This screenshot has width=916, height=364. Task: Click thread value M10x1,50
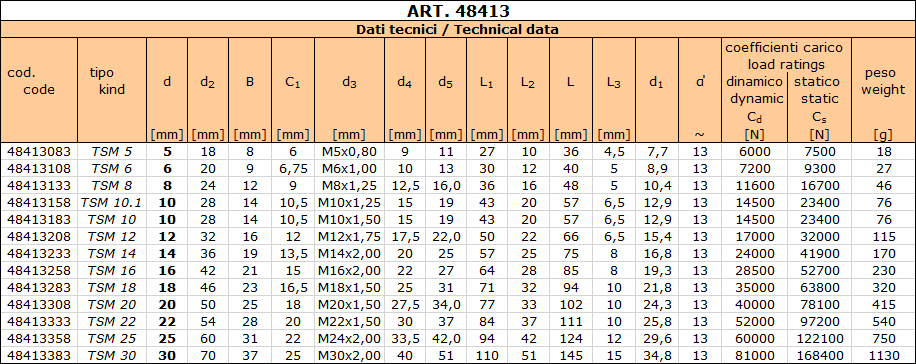349,220
